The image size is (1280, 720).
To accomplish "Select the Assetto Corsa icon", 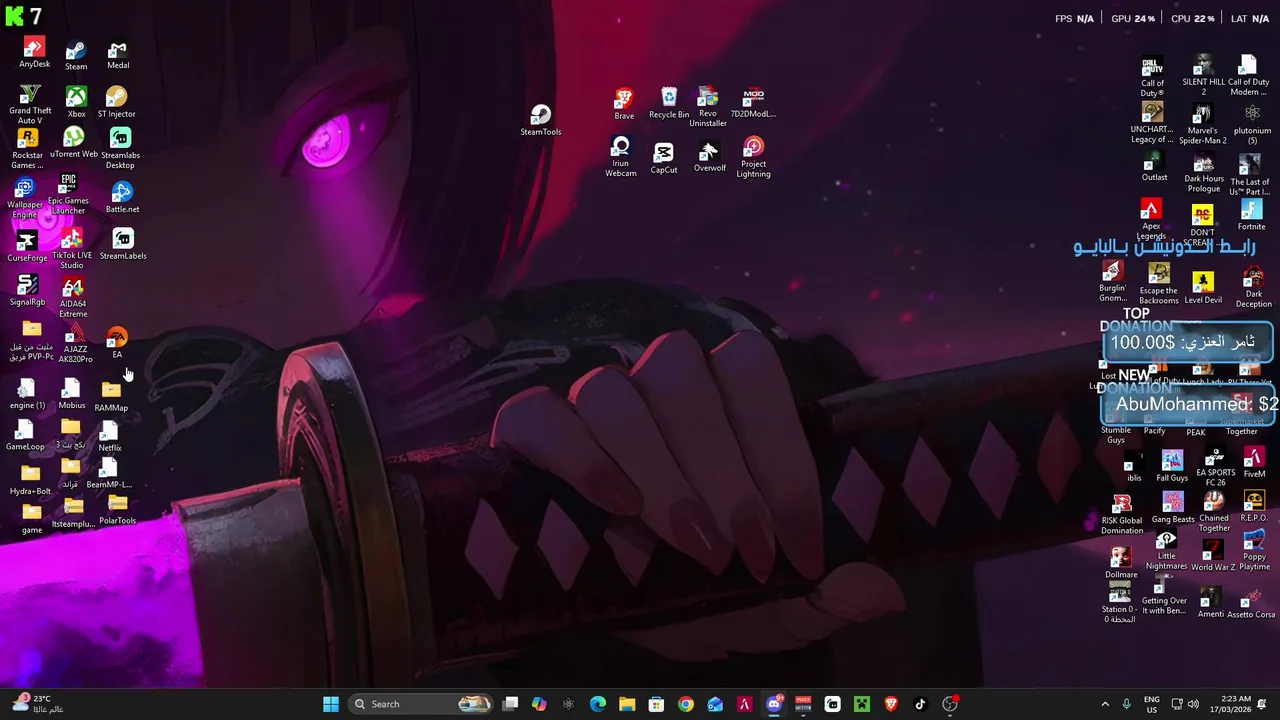I will click(1251, 603).
